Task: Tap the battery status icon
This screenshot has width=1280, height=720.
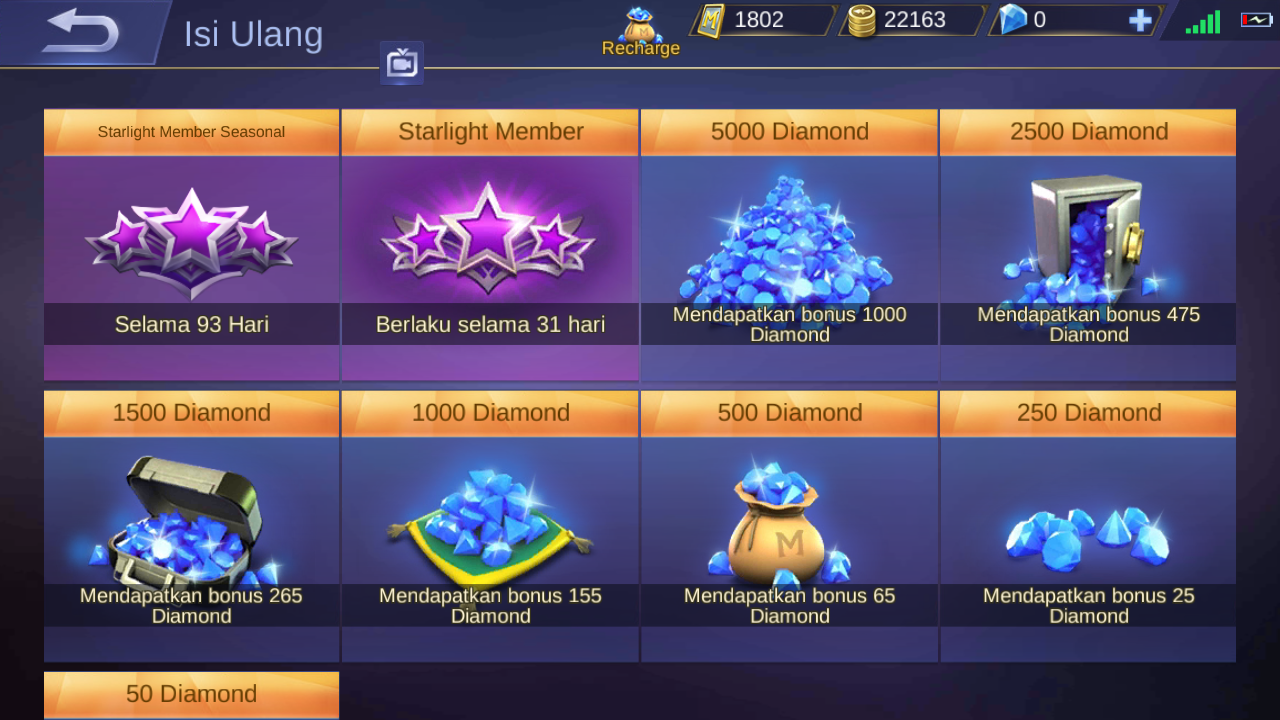Action: click(1256, 20)
